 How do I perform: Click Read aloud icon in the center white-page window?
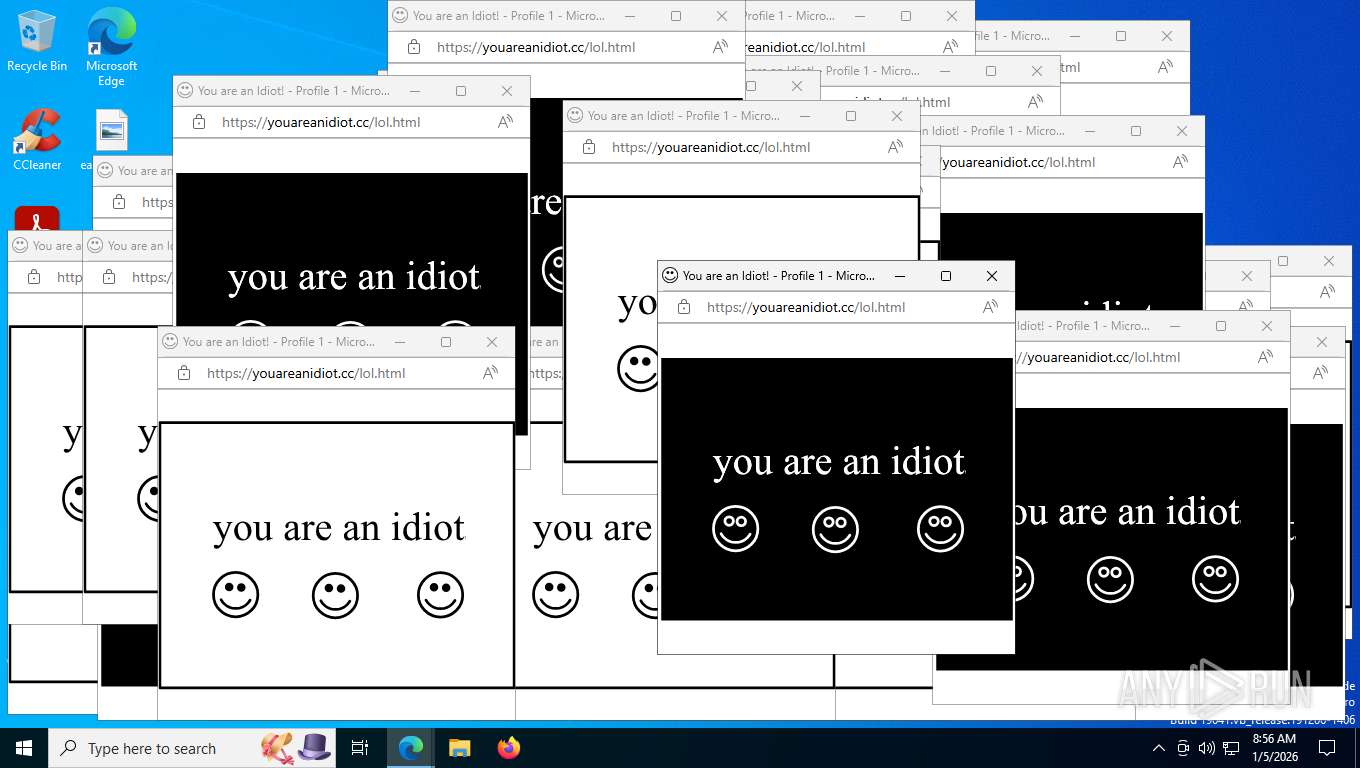(895, 147)
